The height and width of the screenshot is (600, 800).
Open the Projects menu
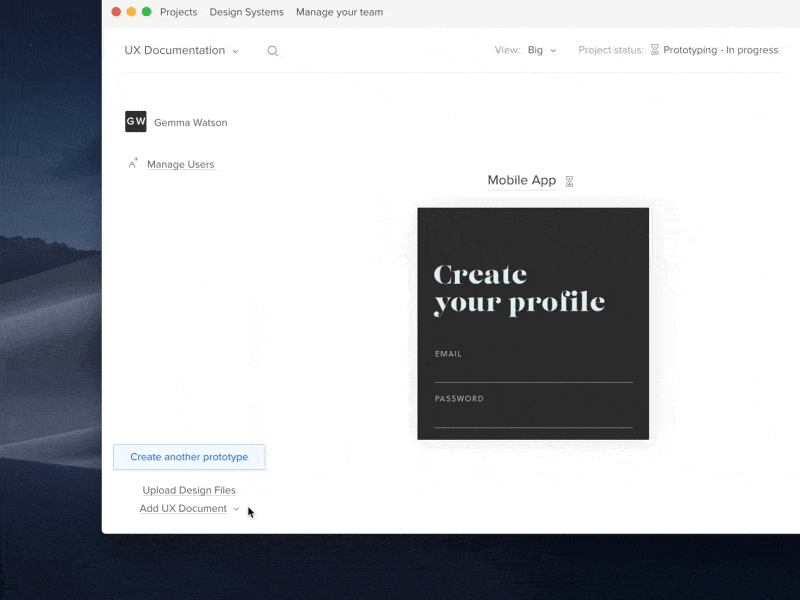179,12
